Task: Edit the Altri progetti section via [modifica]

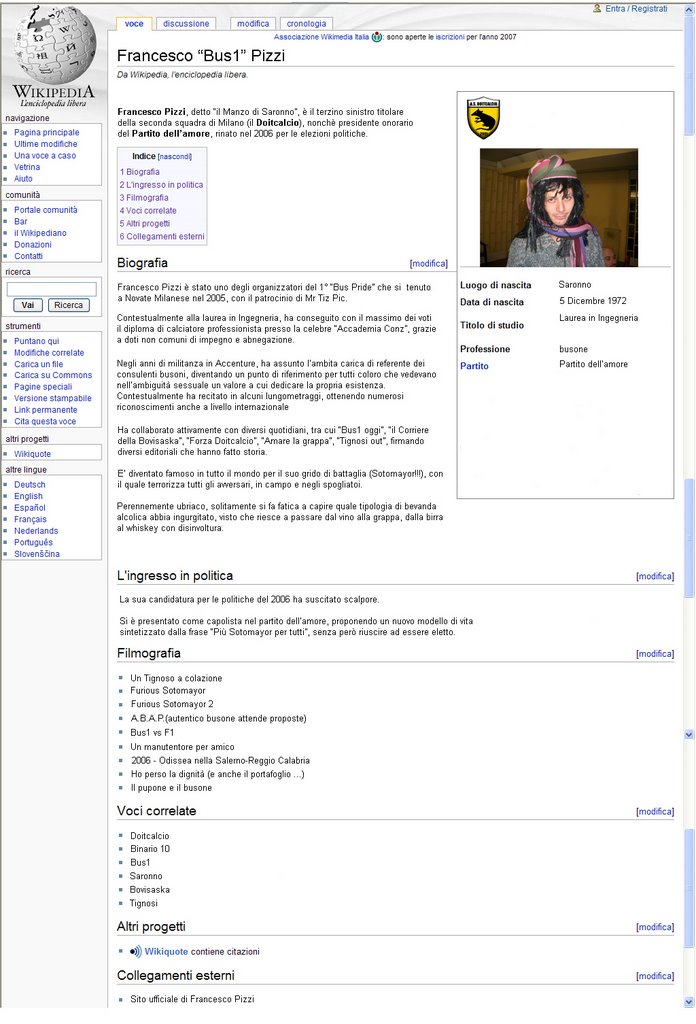Action: coord(655,927)
